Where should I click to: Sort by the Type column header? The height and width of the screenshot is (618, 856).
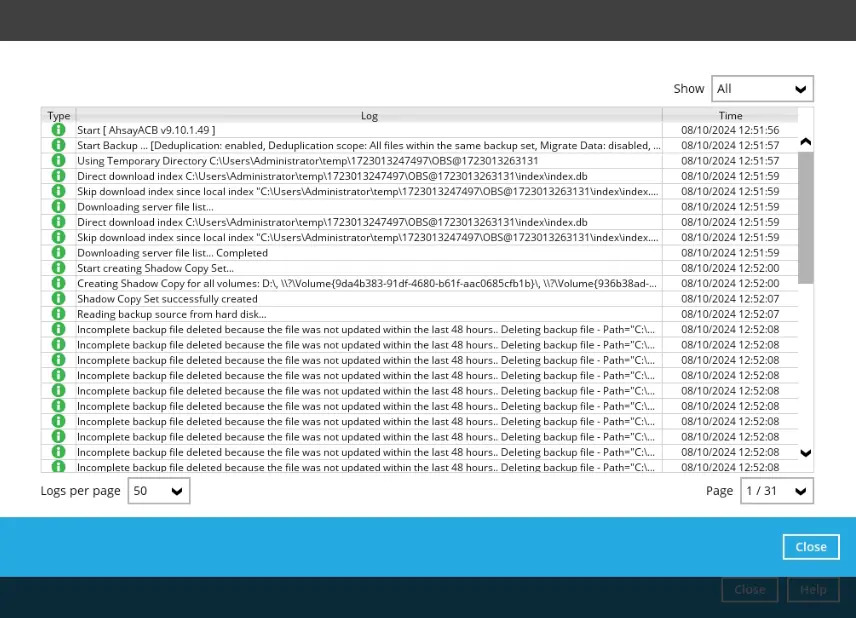[59, 116]
